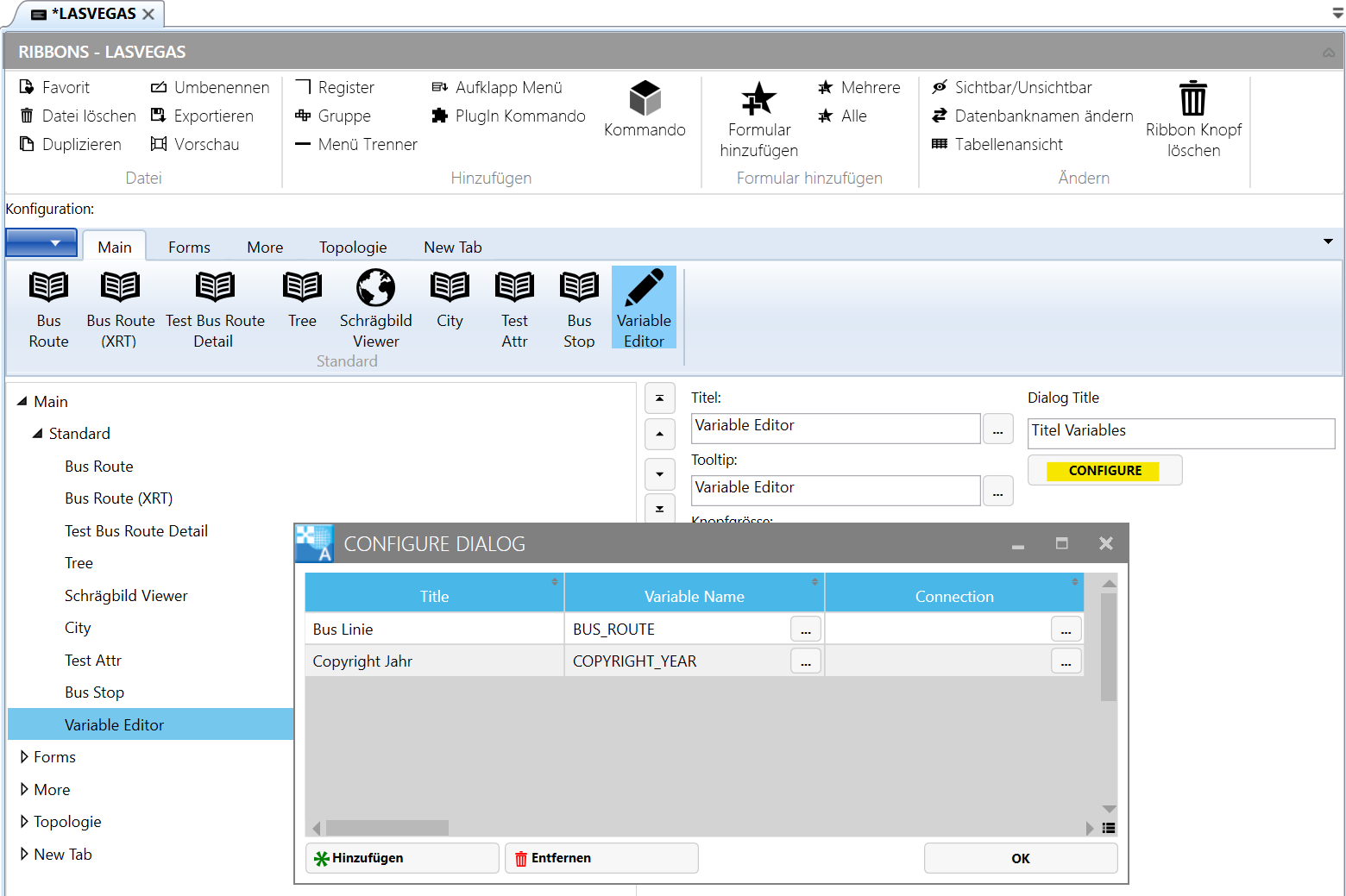
Task: Click the Duplizieren icon in Datei group
Action: 27,144
